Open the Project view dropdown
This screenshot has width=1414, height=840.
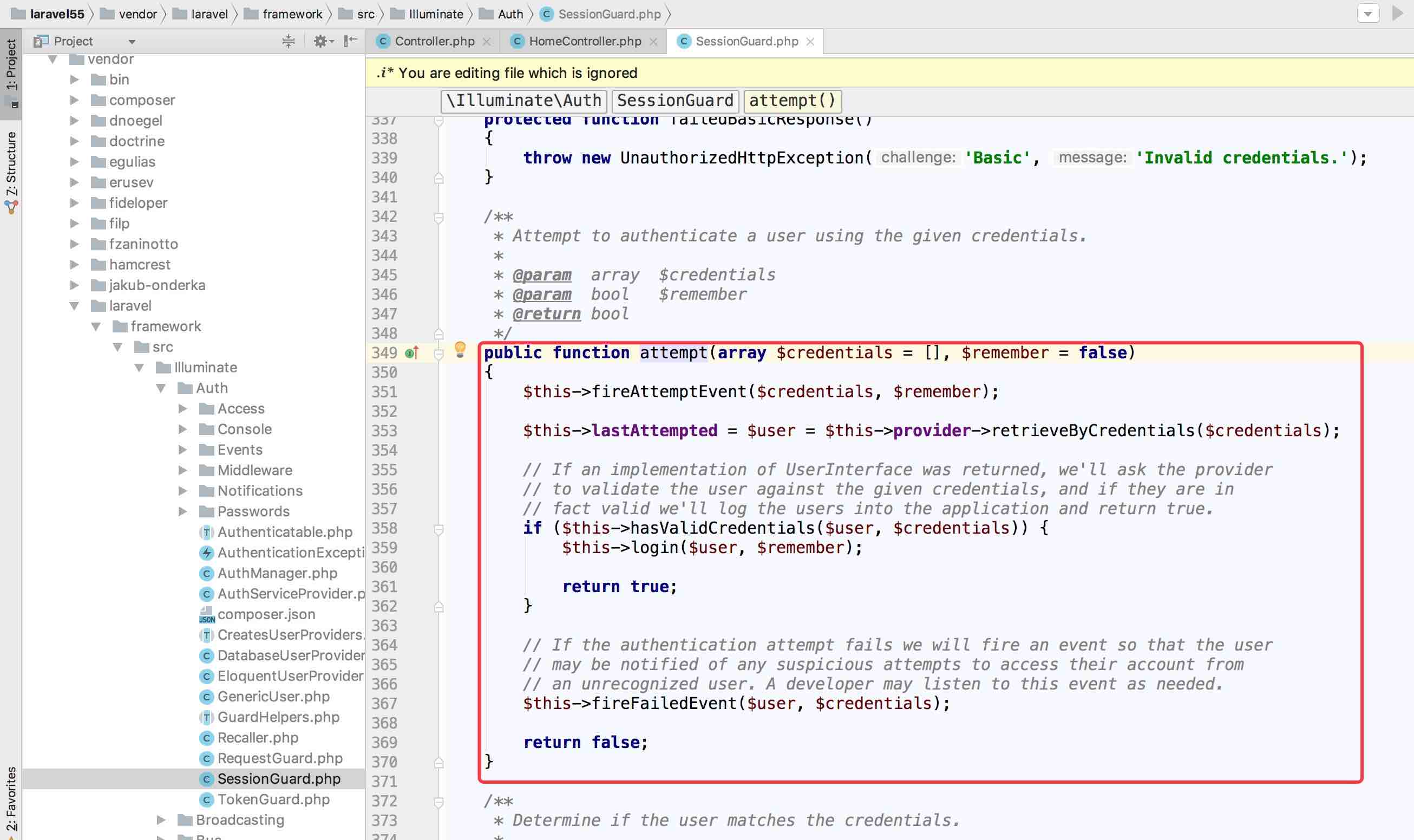(132, 41)
